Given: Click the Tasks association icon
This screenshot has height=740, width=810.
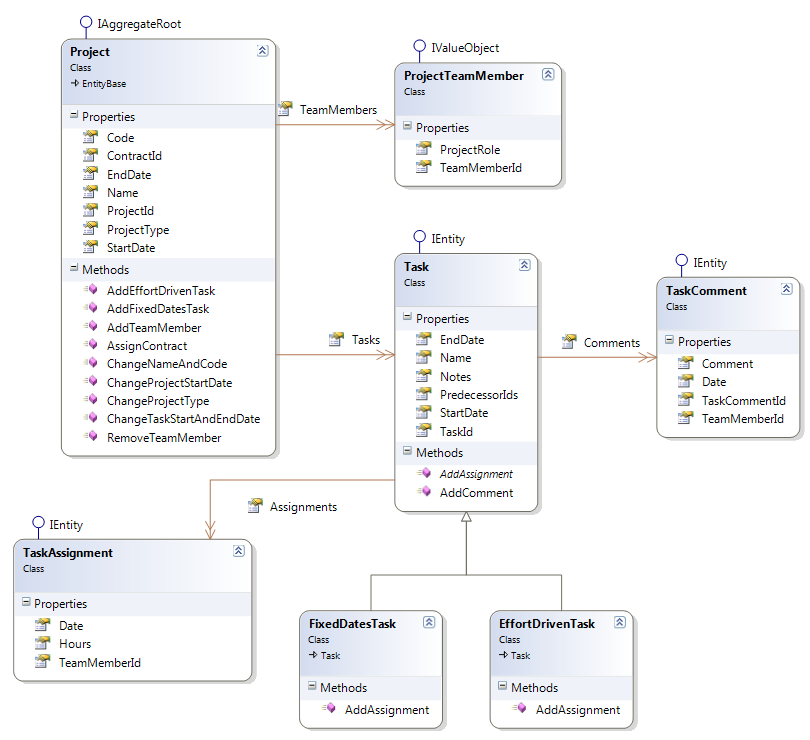Looking at the screenshot, I should coord(335,339).
